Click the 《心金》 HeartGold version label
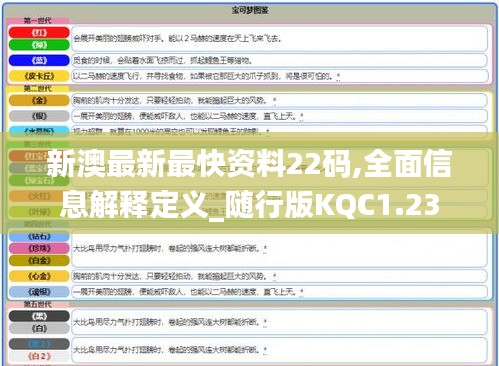This screenshot has width=499, height=366. [39, 276]
